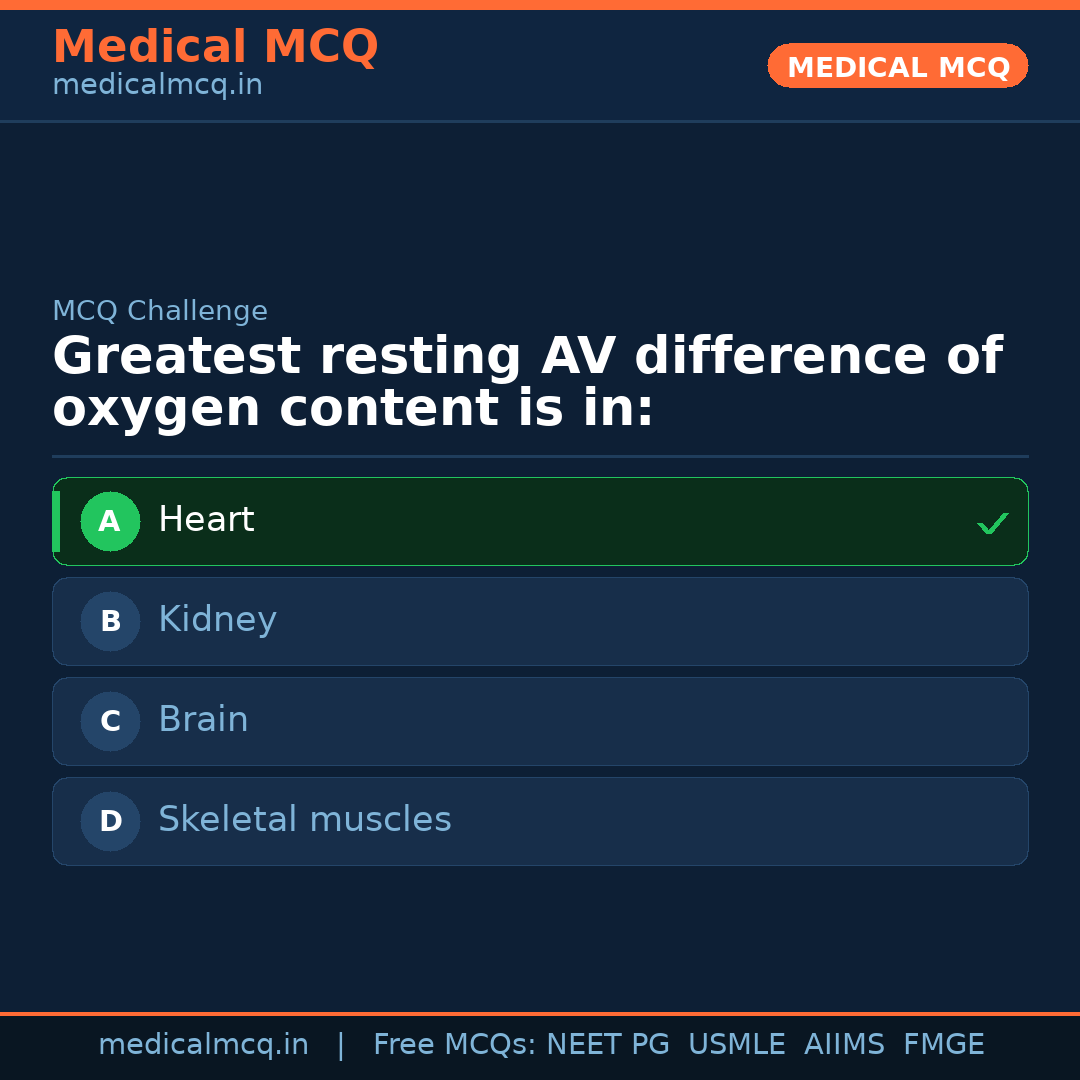Click the FMGE label in footer
Image resolution: width=1080 pixels, height=1080 pixels.
tap(943, 1044)
